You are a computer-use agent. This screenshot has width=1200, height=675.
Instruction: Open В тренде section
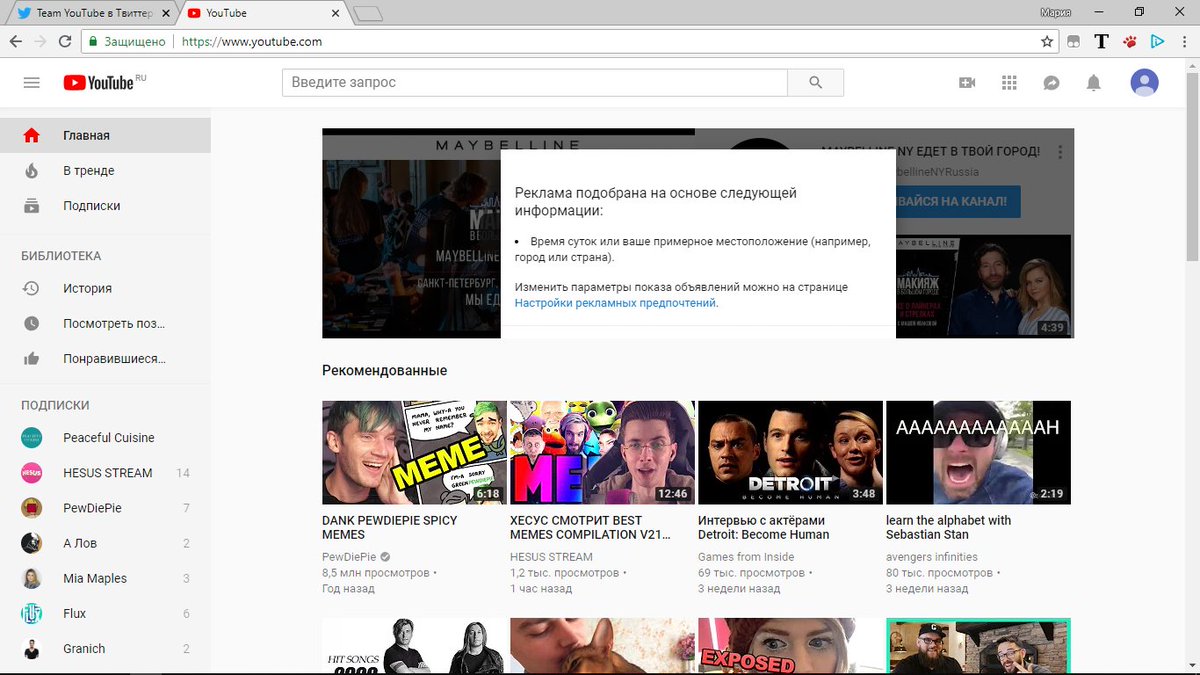105,170
